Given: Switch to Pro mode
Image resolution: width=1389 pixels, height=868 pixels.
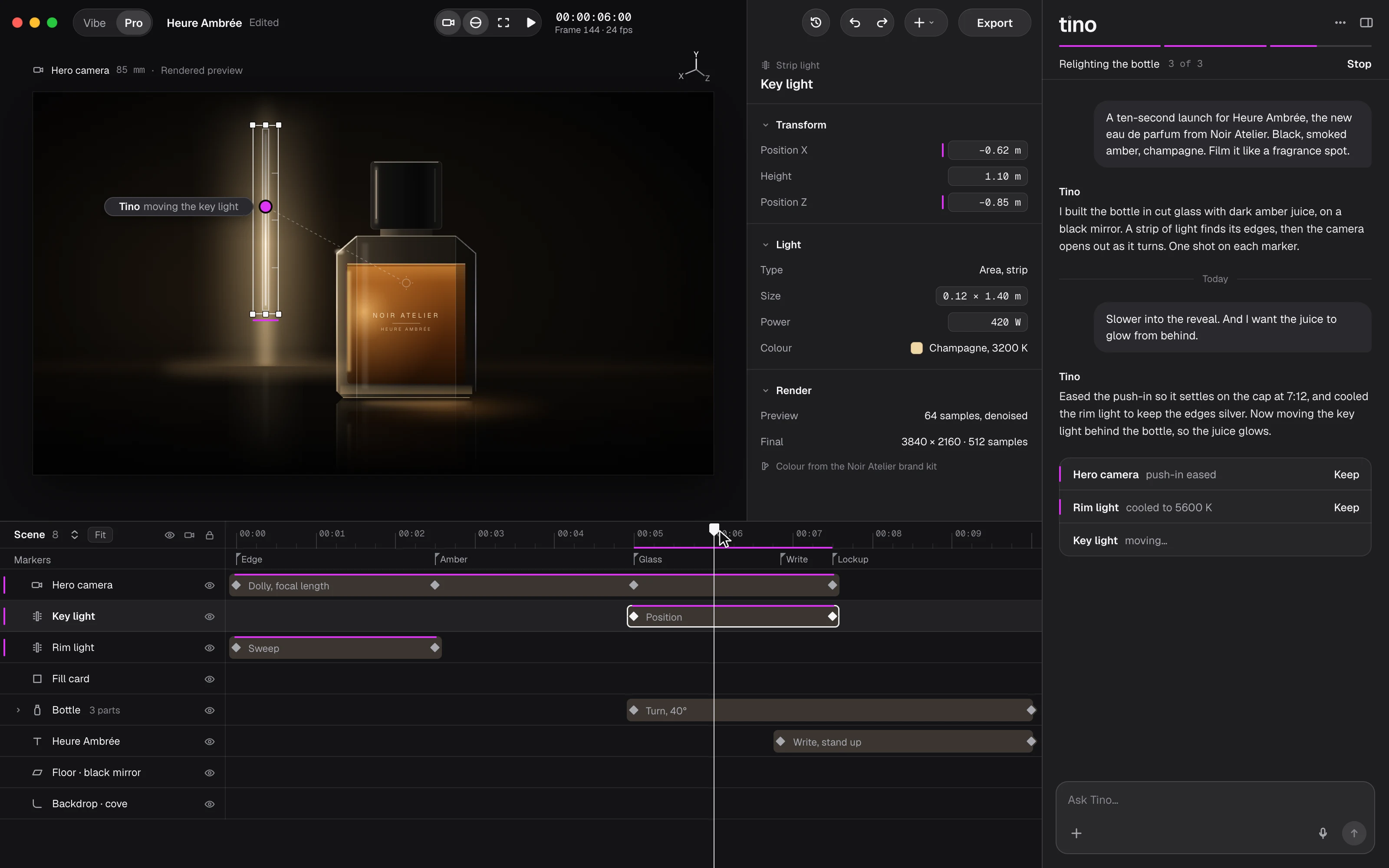Looking at the screenshot, I should coord(134,23).
